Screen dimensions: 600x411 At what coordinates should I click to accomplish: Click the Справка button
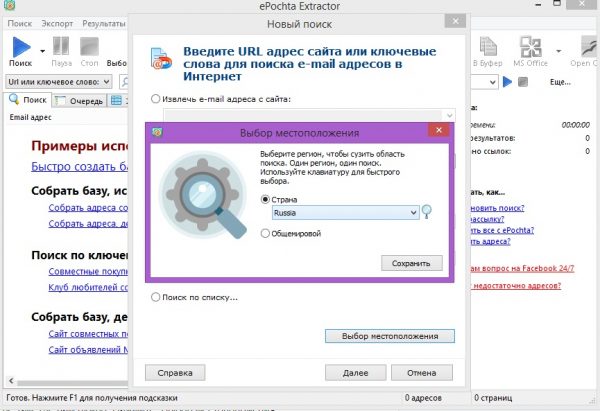coord(175,373)
